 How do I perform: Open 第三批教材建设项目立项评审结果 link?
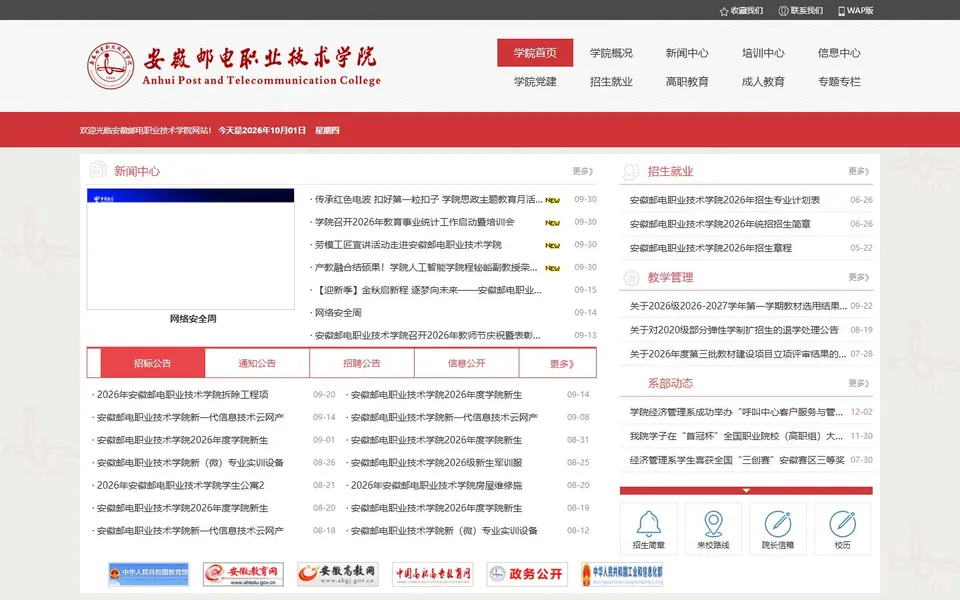738,354
